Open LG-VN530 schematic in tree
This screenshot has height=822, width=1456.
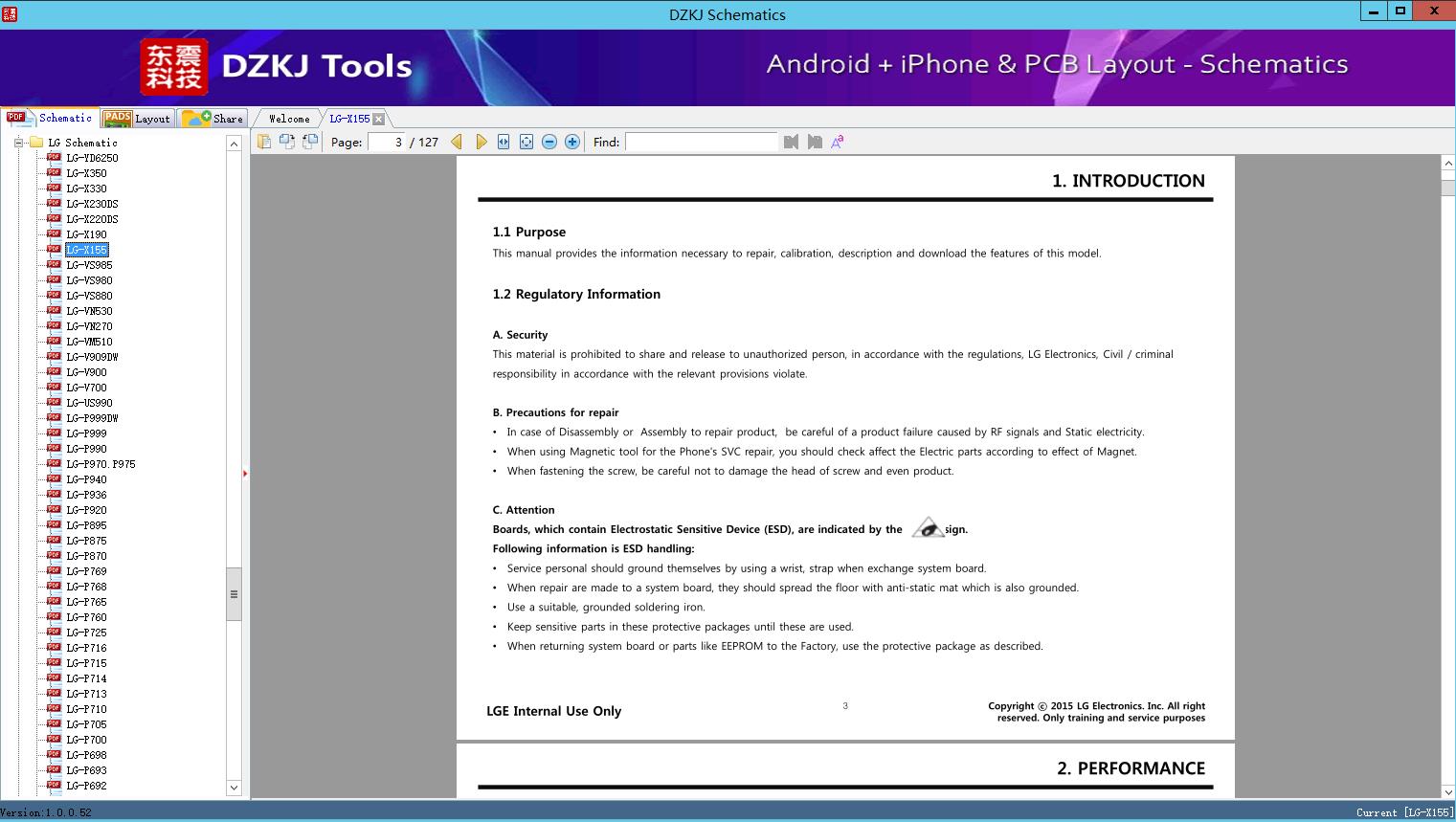pos(89,311)
